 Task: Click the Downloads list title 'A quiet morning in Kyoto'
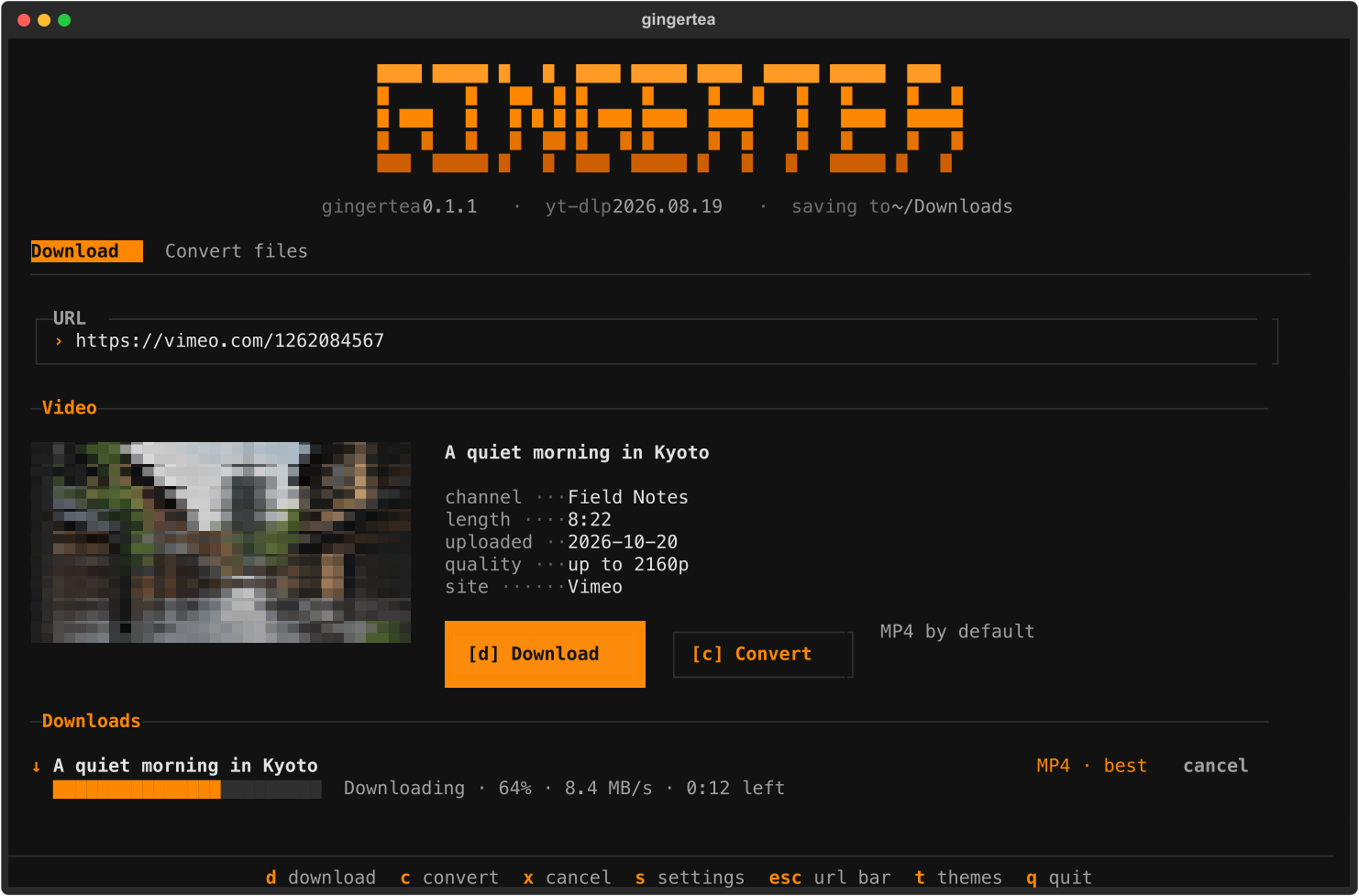click(x=185, y=766)
